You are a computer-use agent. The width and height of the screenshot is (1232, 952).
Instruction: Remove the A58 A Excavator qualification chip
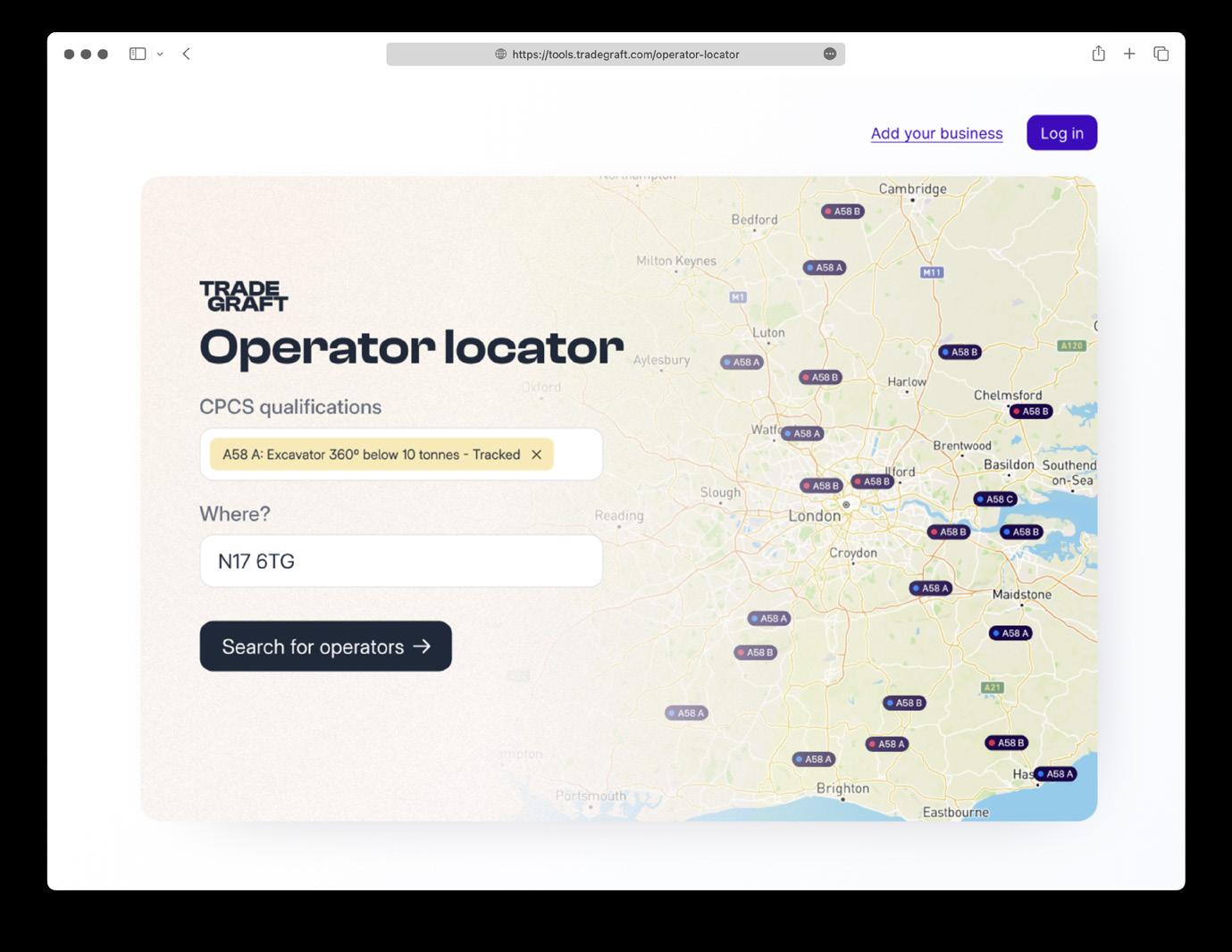[x=536, y=455]
